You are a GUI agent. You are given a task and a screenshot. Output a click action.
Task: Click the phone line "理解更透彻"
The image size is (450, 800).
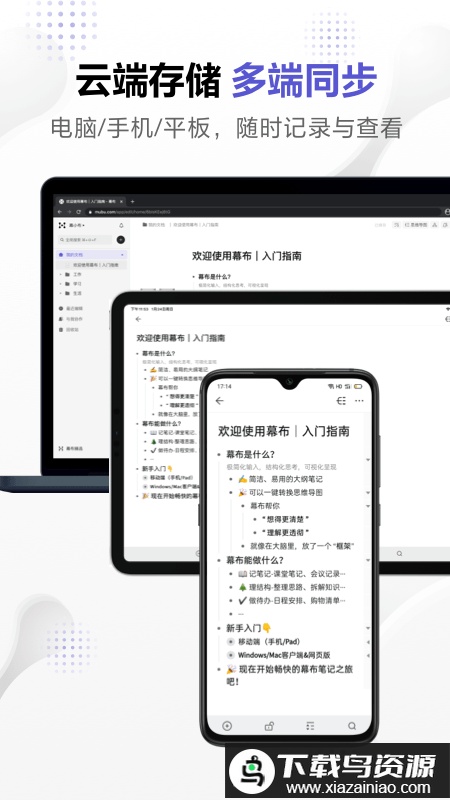pyautogui.click(x=286, y=532)
